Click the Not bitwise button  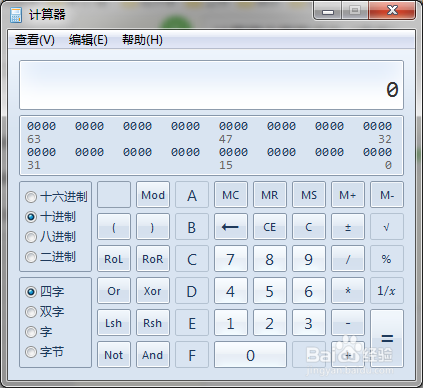114,355
